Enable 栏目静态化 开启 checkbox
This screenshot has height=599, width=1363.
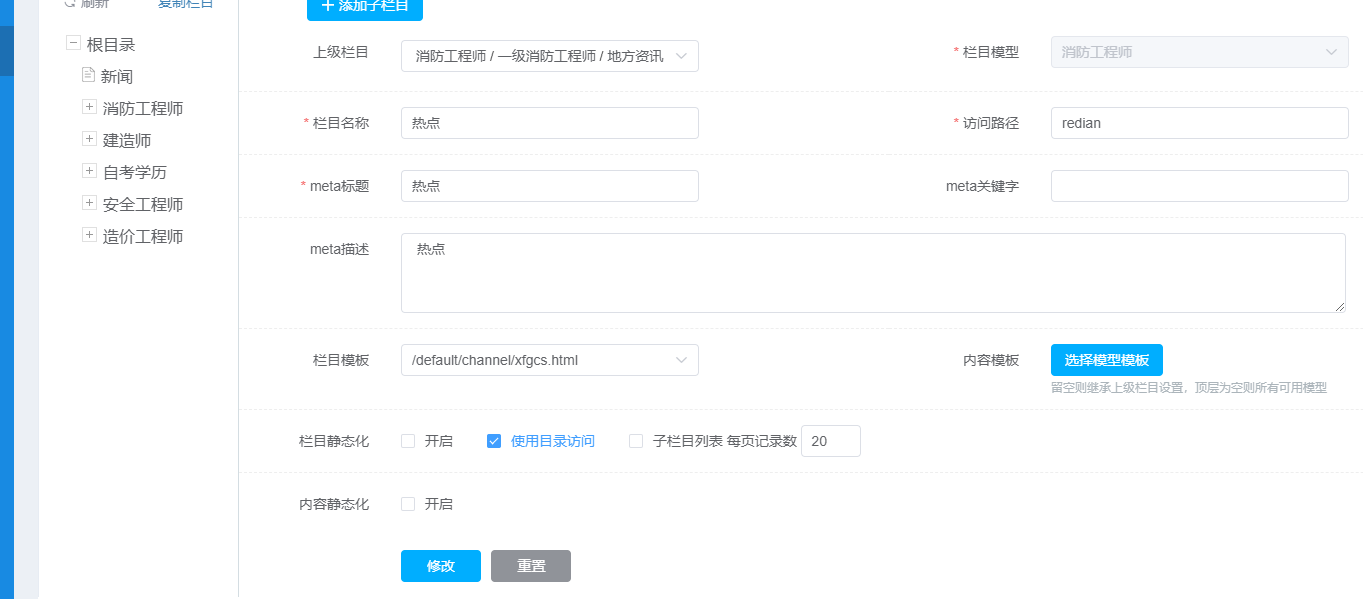(x=408, y=441)
